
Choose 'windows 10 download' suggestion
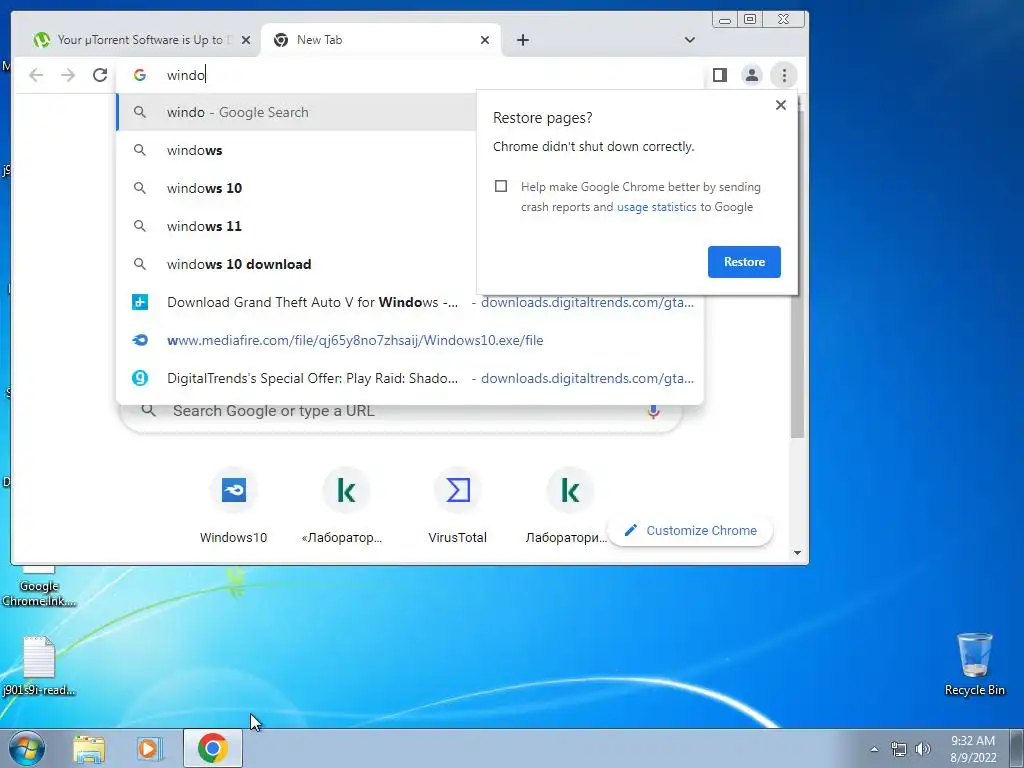click(296, 264)
